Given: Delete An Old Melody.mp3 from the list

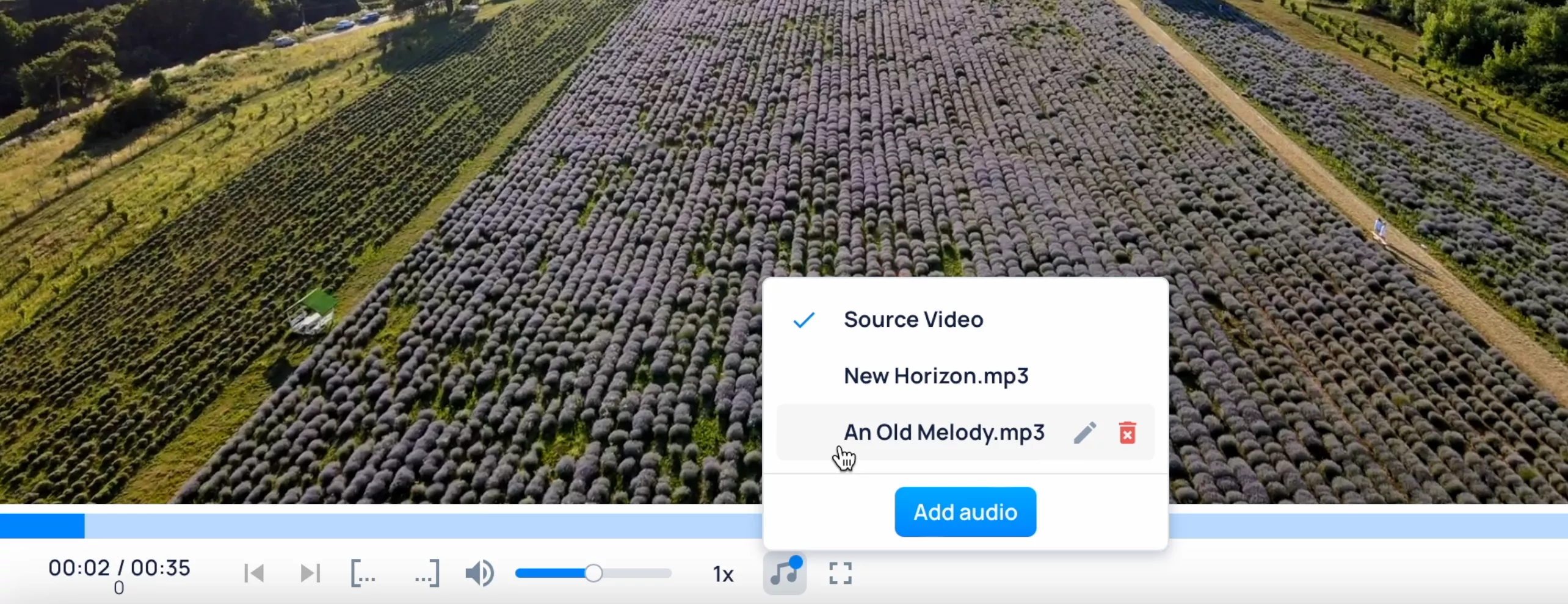Looking at the screenshot, I should coord(1127,433).
